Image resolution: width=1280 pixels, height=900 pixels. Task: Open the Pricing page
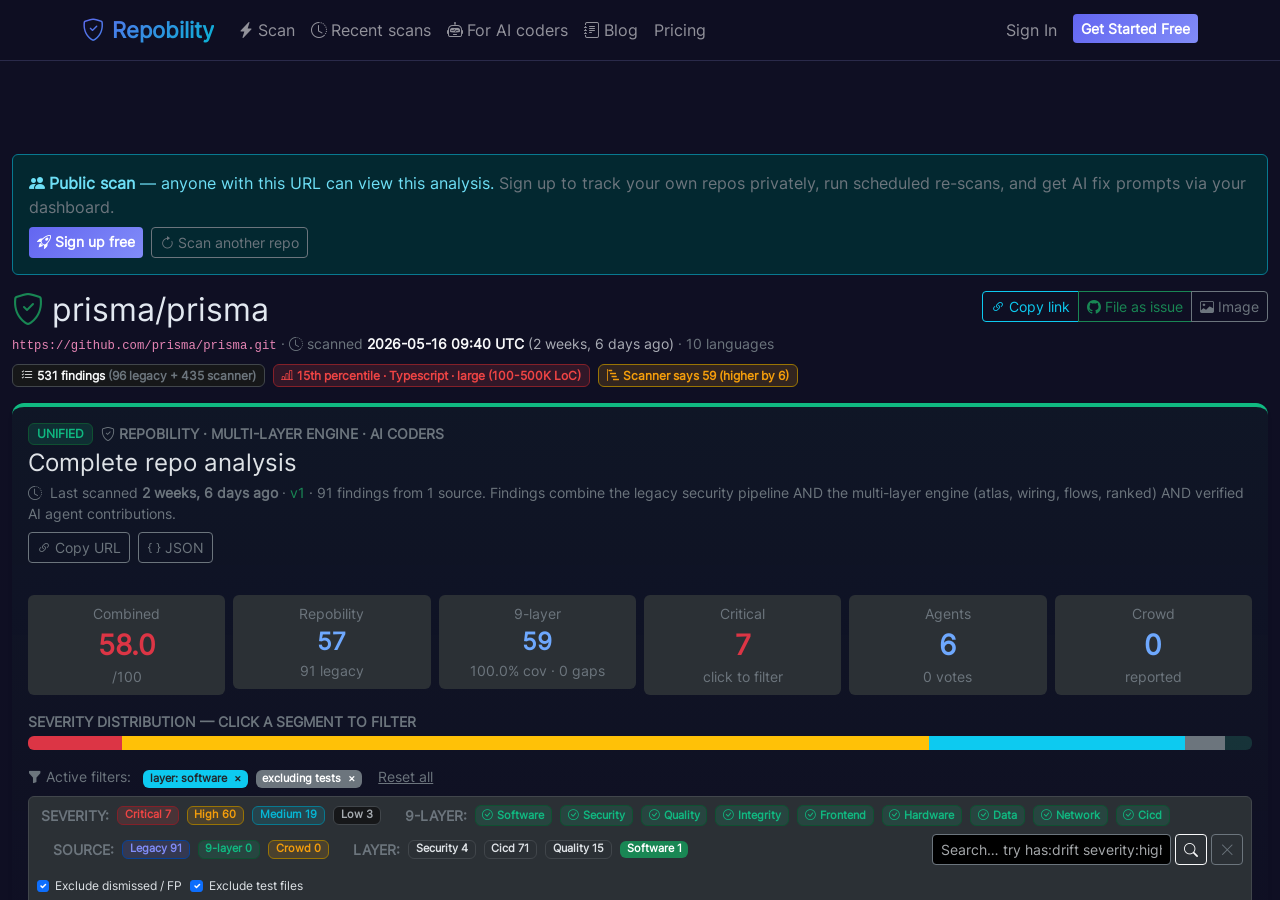click(x=680, y=30)
